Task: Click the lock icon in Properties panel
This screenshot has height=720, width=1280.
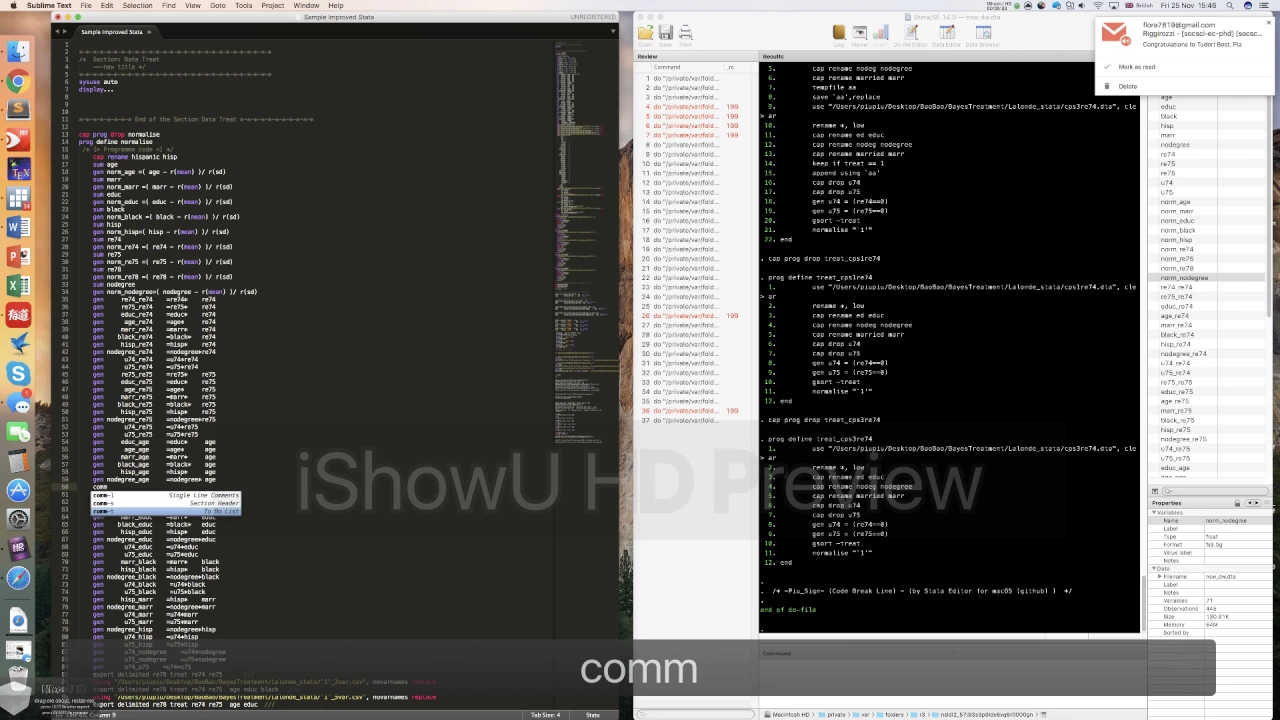Action: tap(1237, 503)
